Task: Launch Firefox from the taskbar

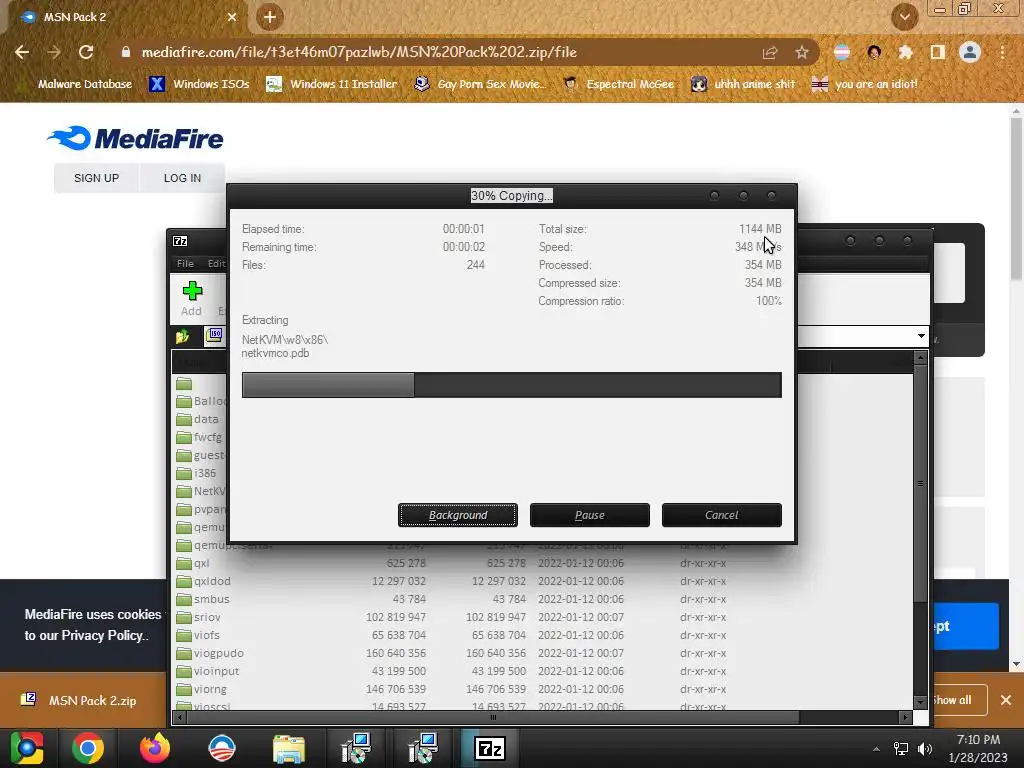Action: click(x=155, y=748)
